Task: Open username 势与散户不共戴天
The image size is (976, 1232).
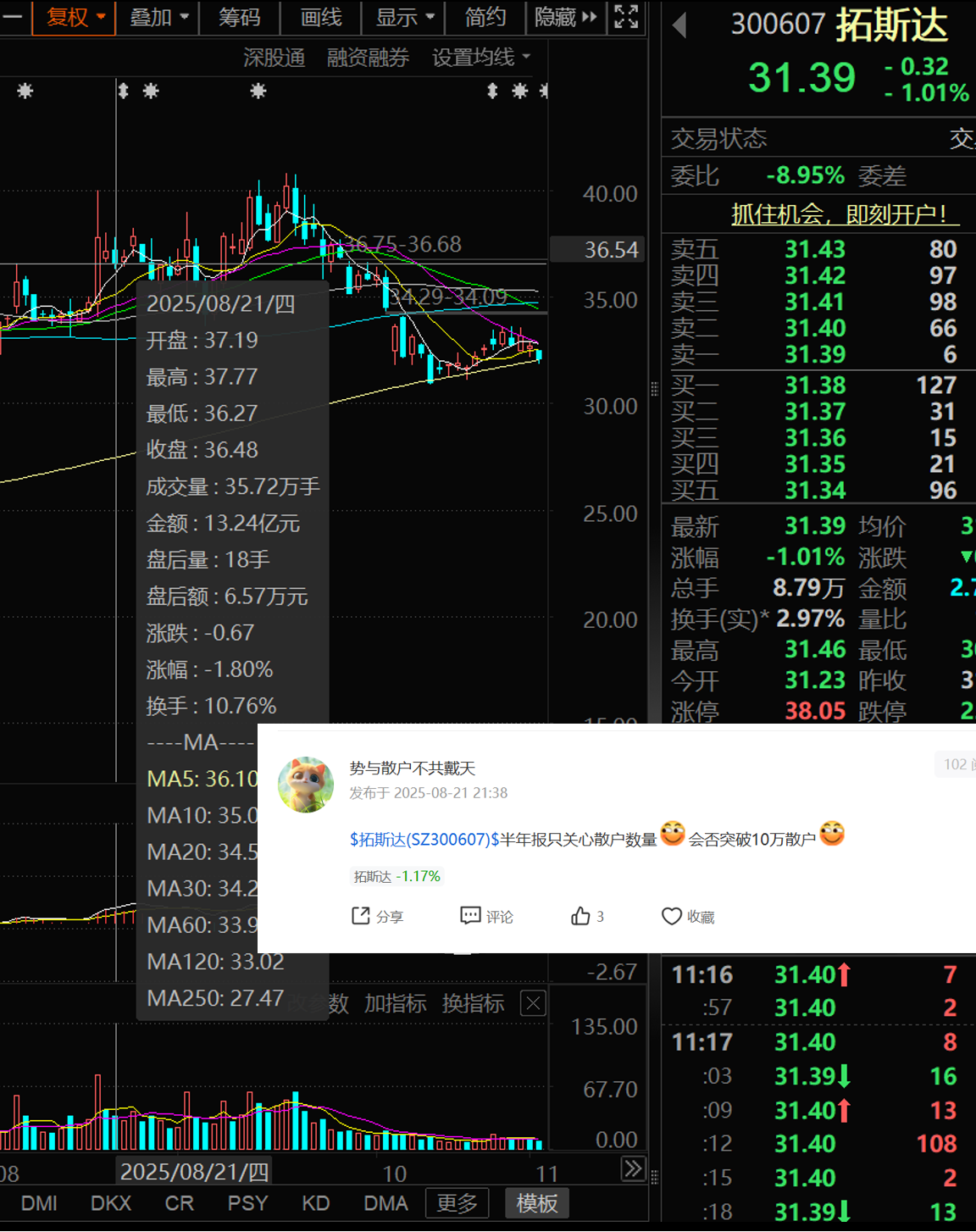Action: click(x=413, y=768)
